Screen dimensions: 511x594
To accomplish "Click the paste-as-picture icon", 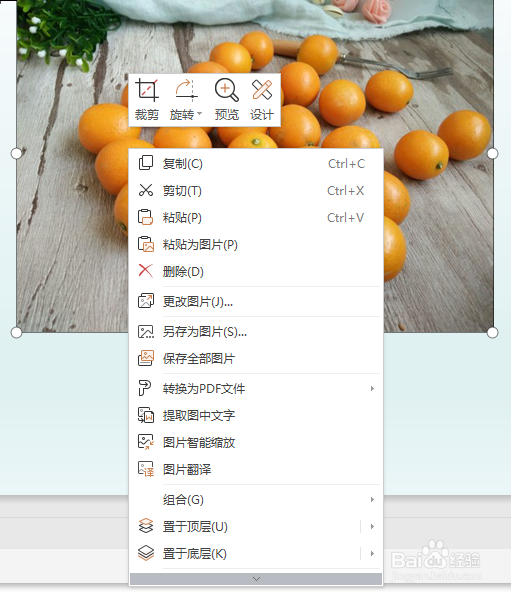I will coord(146,244).
